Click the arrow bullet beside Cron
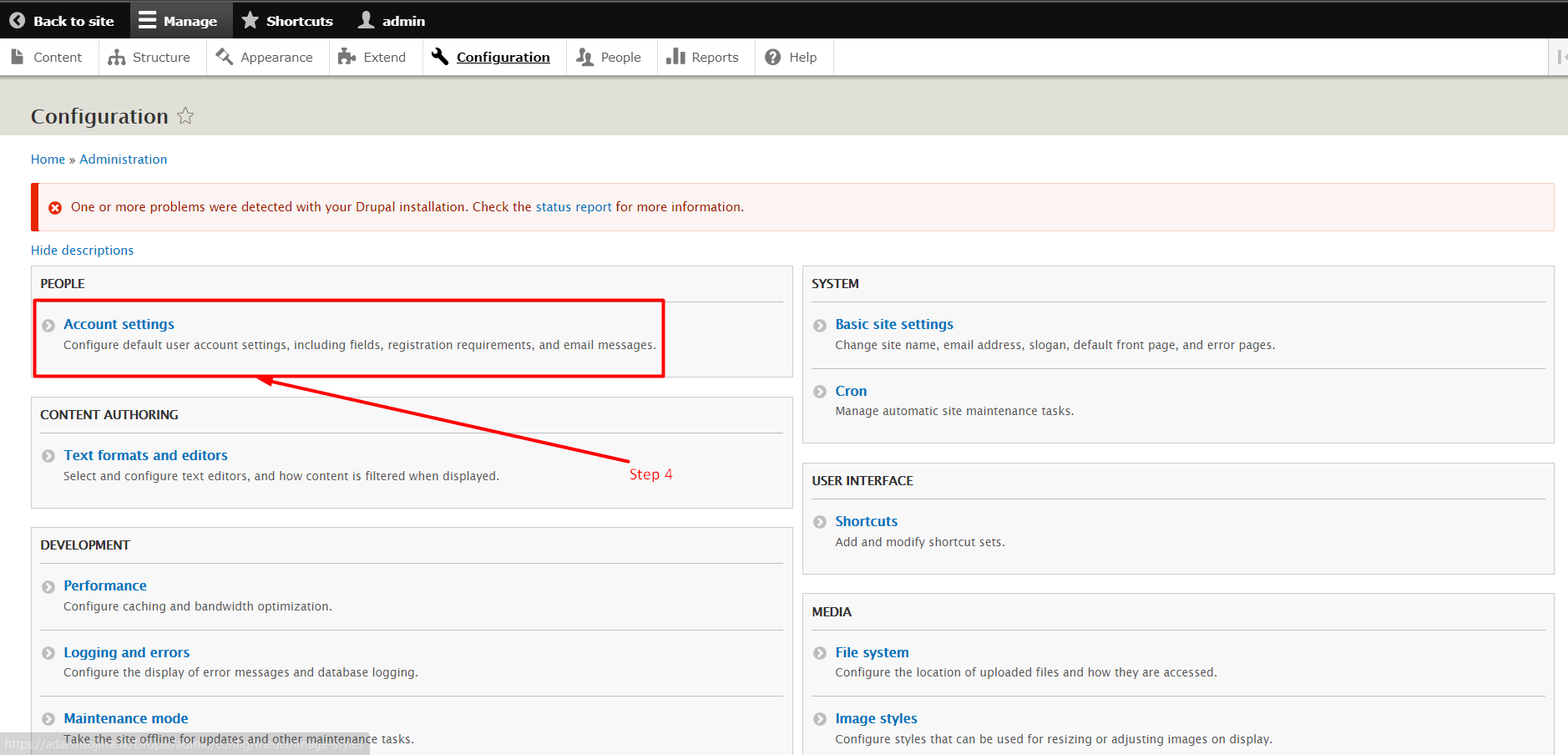Screen dimensions: 1568x755 (820, 392)
